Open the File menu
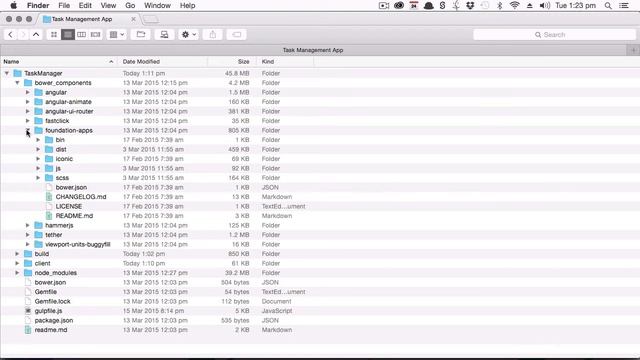 [x=64, y=6]
